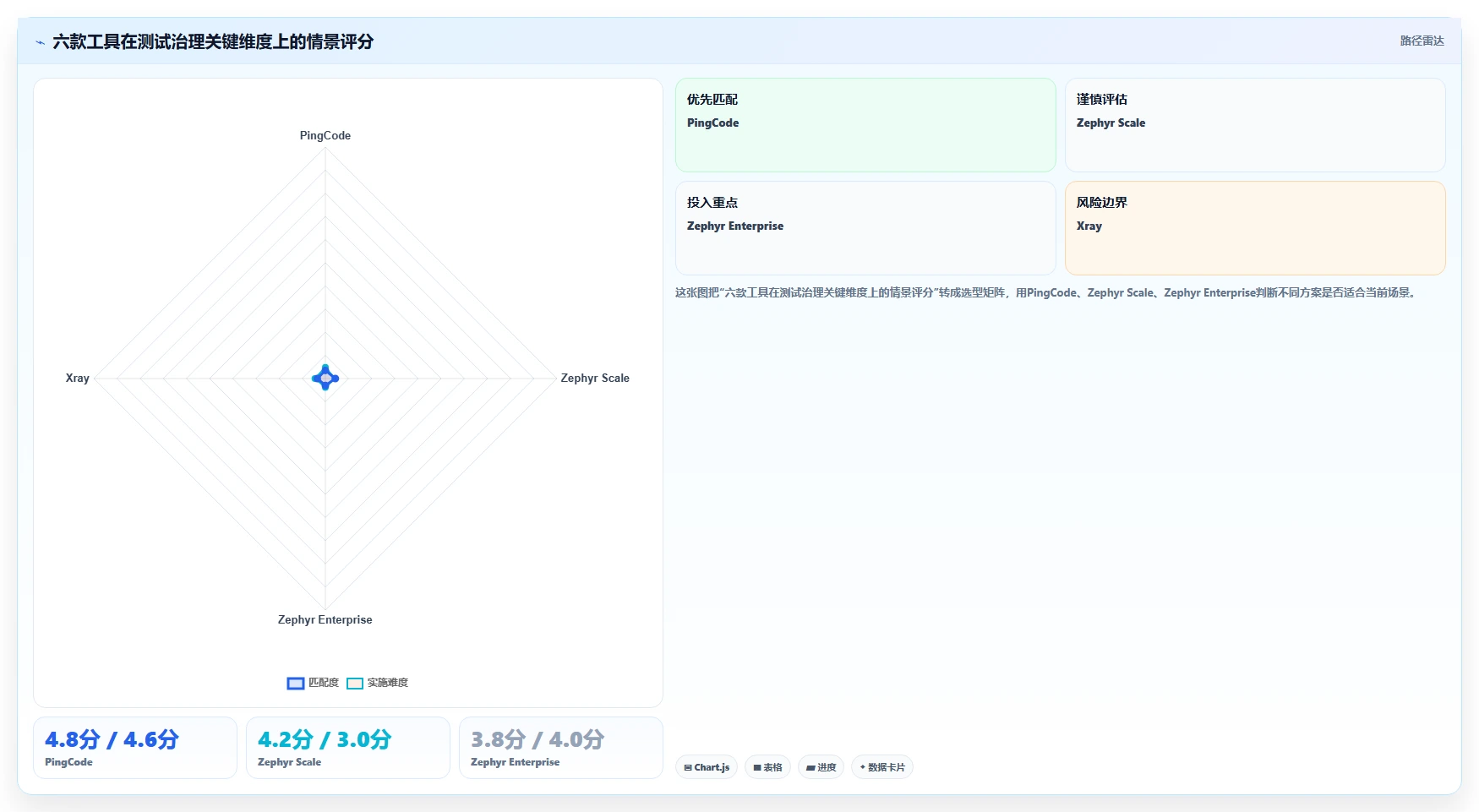
Task: Click the header icon beside the title
Action: (x=40, y=42)
